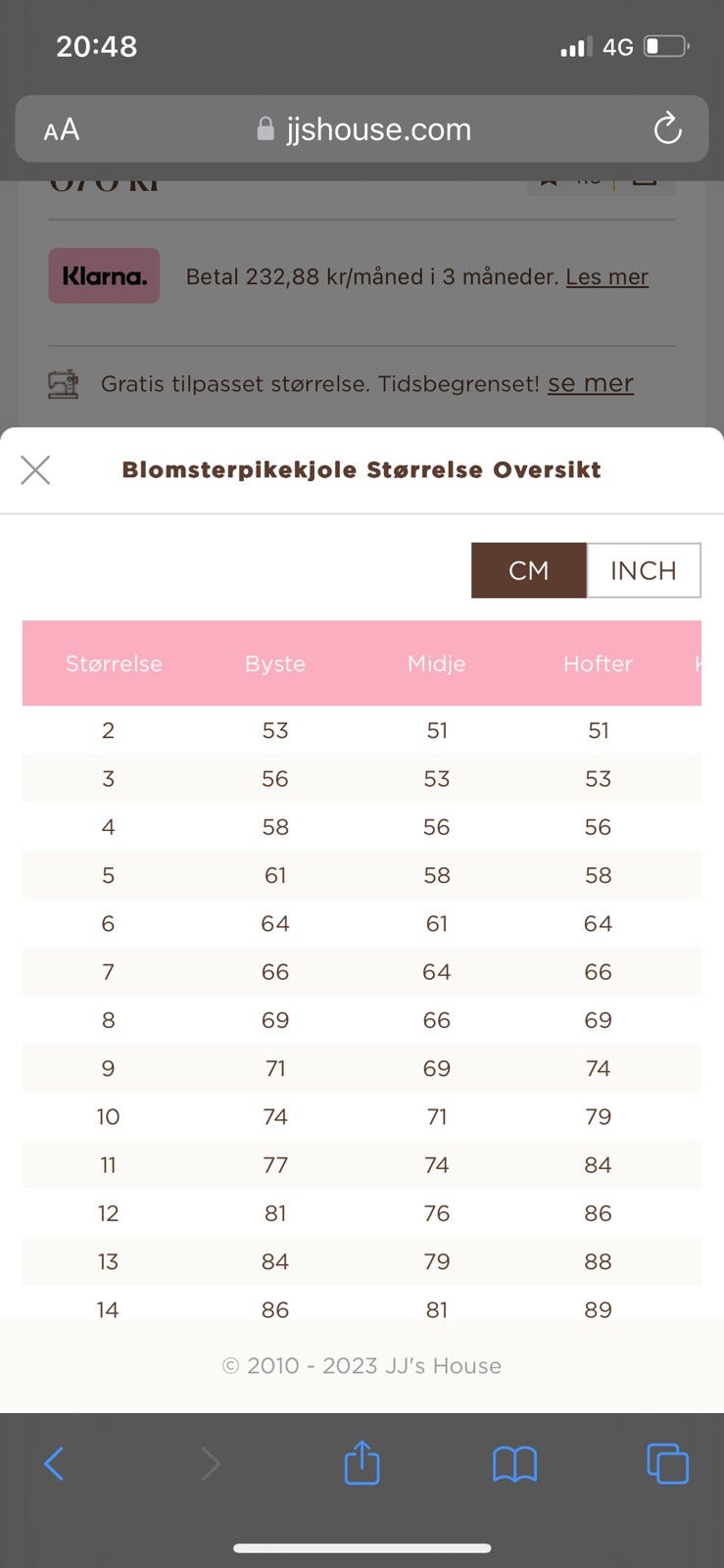The image size is (724, 1568).
Task: Open the AA reader text options
Action: pyautogui.click(x=61, y=129)
